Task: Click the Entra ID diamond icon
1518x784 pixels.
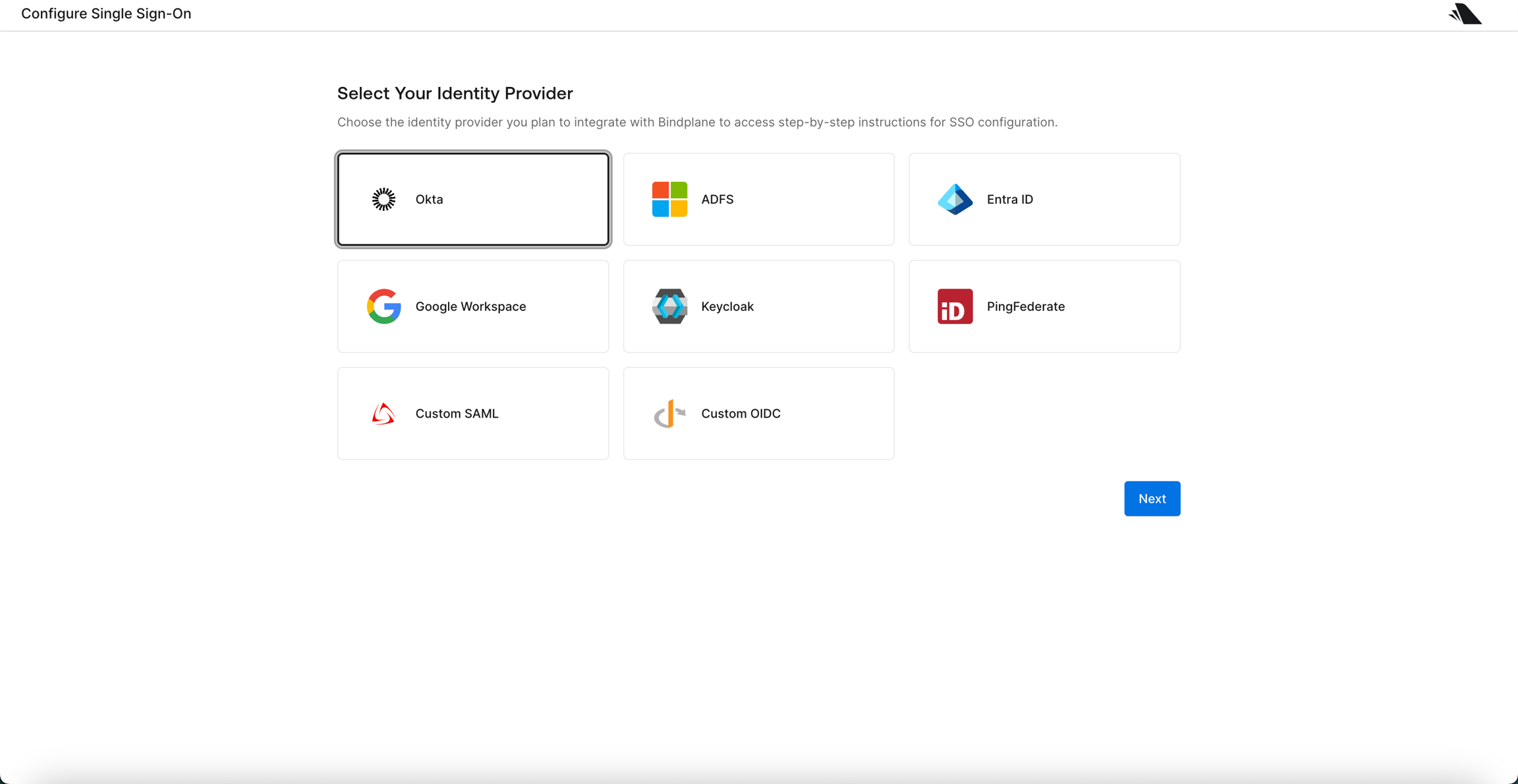Action: 955,199
